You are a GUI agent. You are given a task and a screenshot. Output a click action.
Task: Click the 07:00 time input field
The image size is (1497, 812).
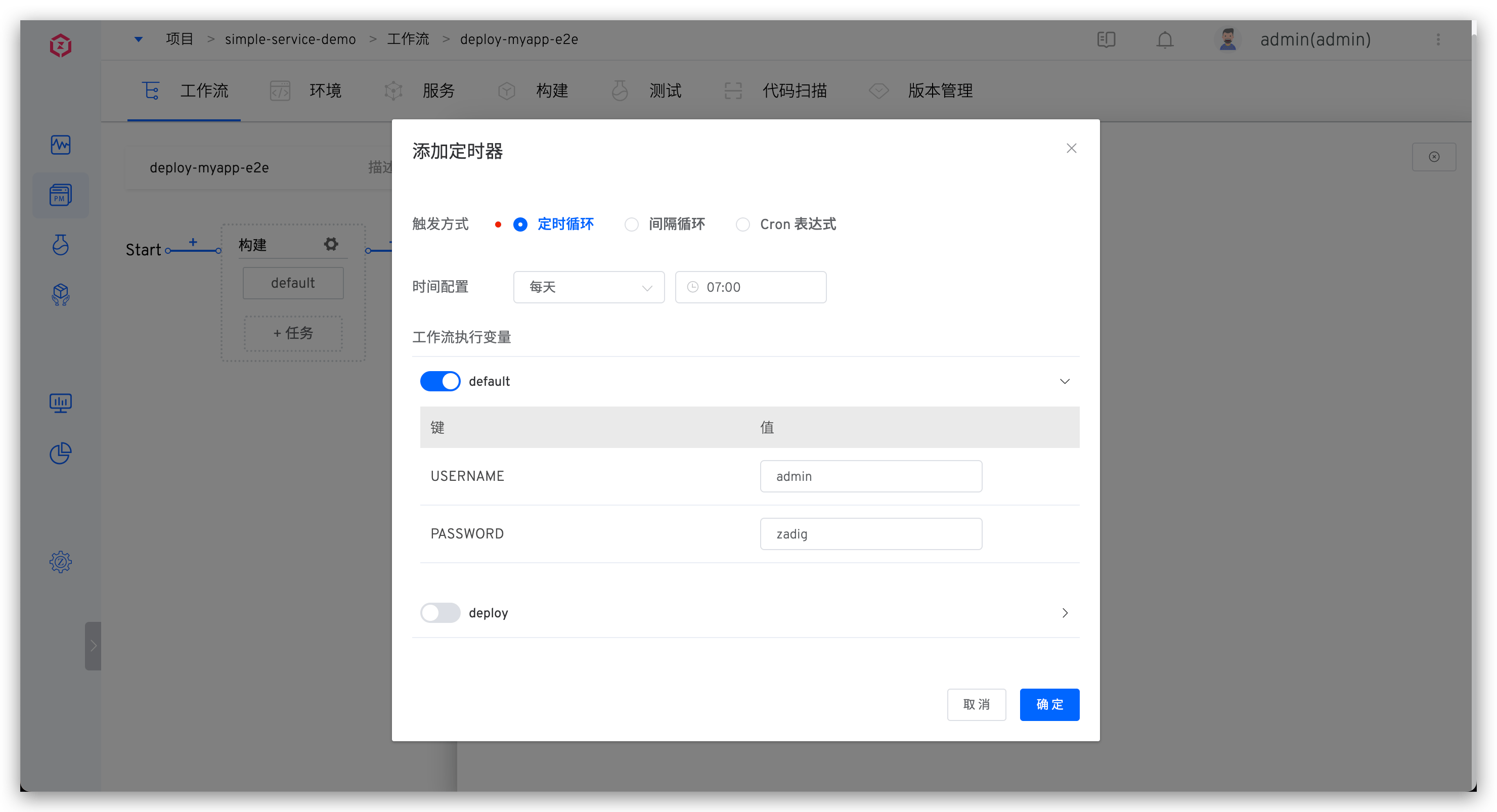(x=750, y=287)
